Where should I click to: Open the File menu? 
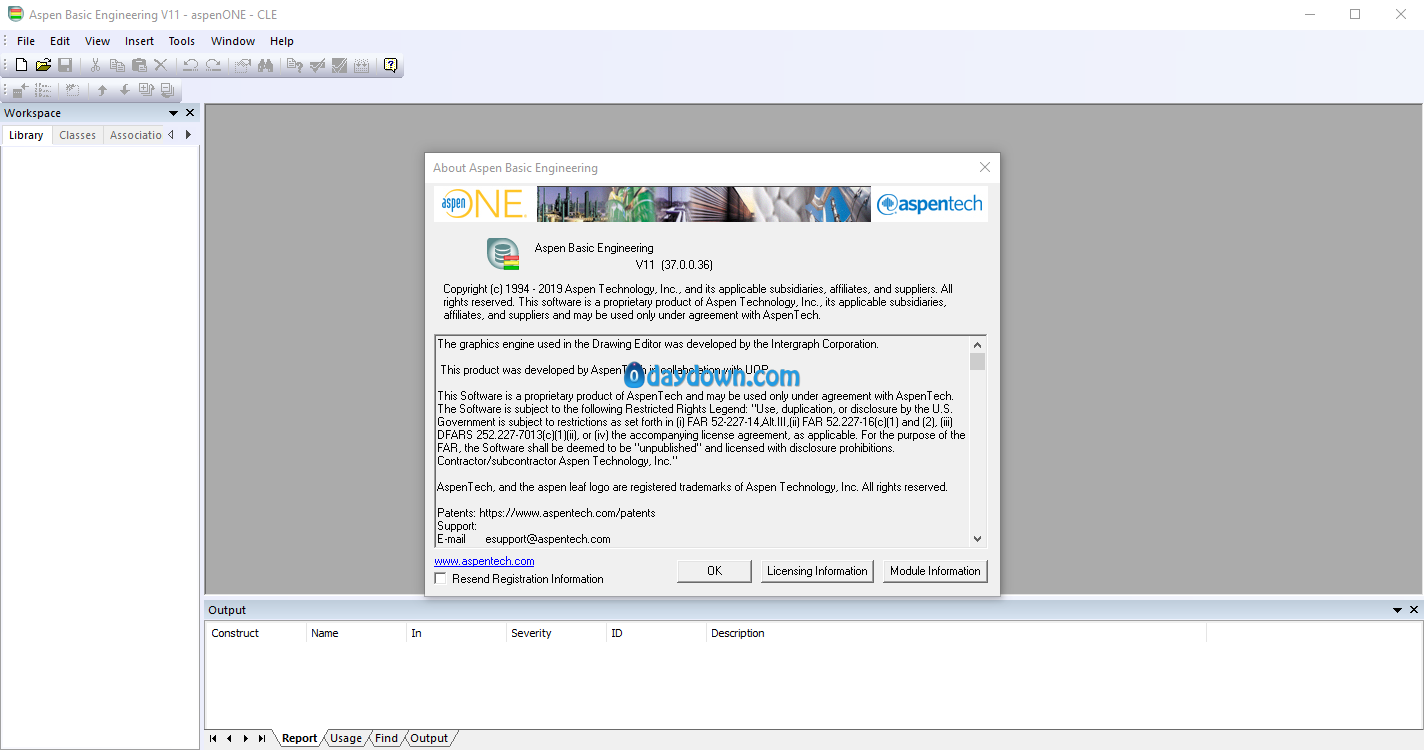pos(26,41)
